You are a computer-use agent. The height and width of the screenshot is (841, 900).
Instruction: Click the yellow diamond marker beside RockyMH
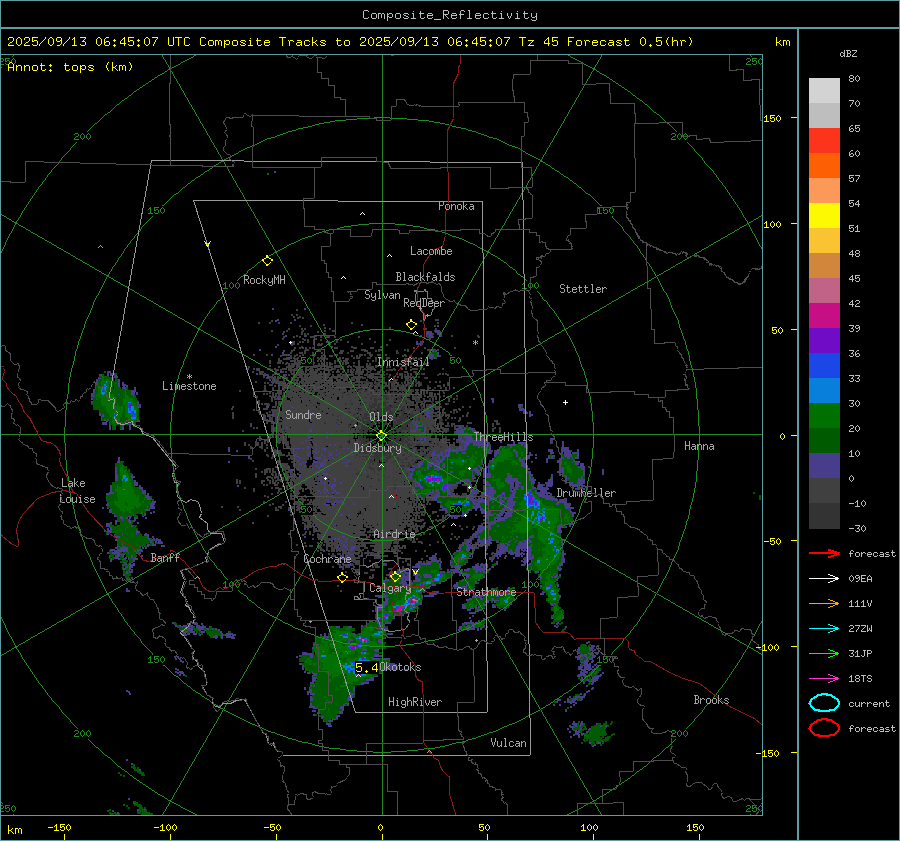267,261
